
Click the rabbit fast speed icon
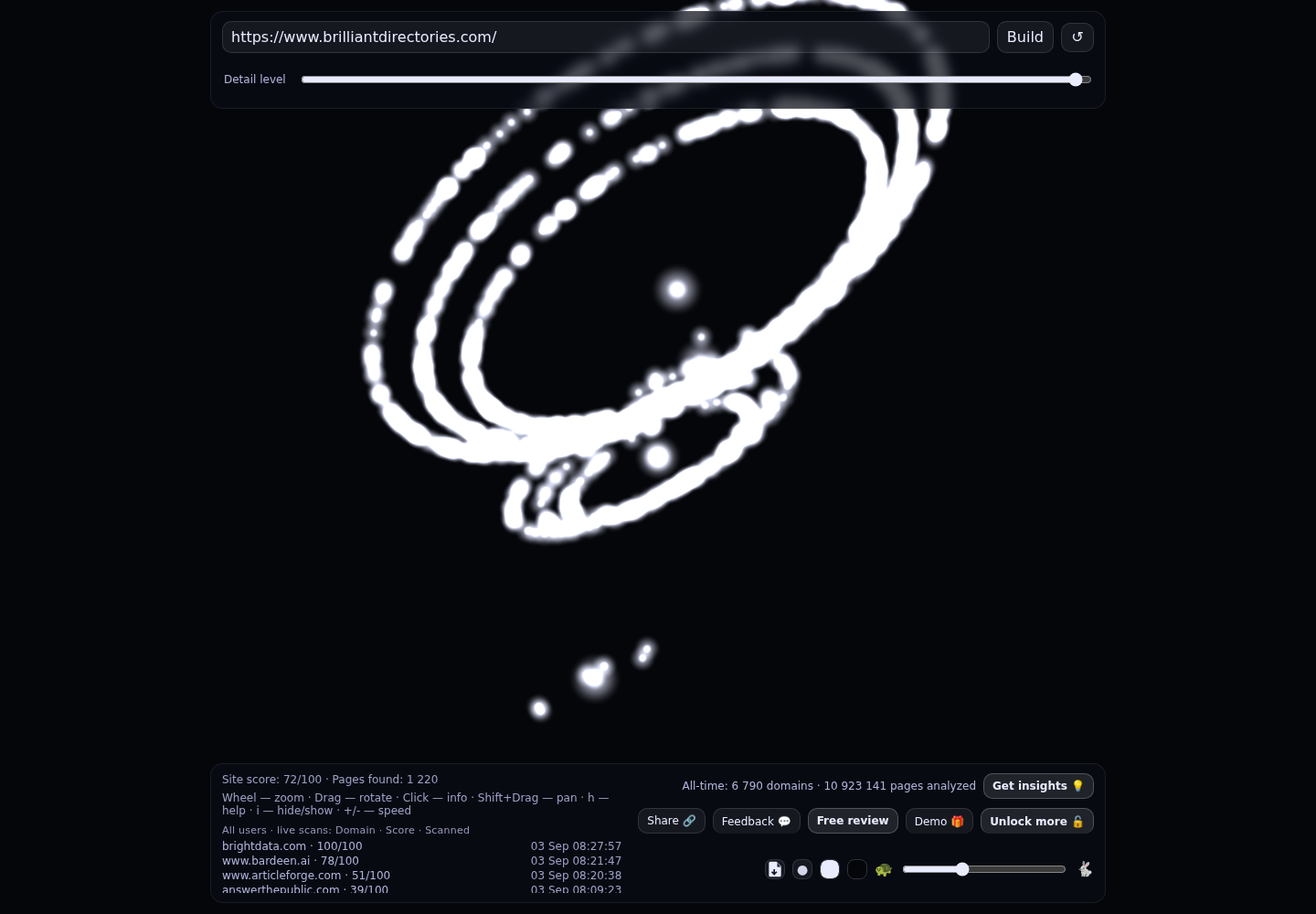pos(1085,869)
